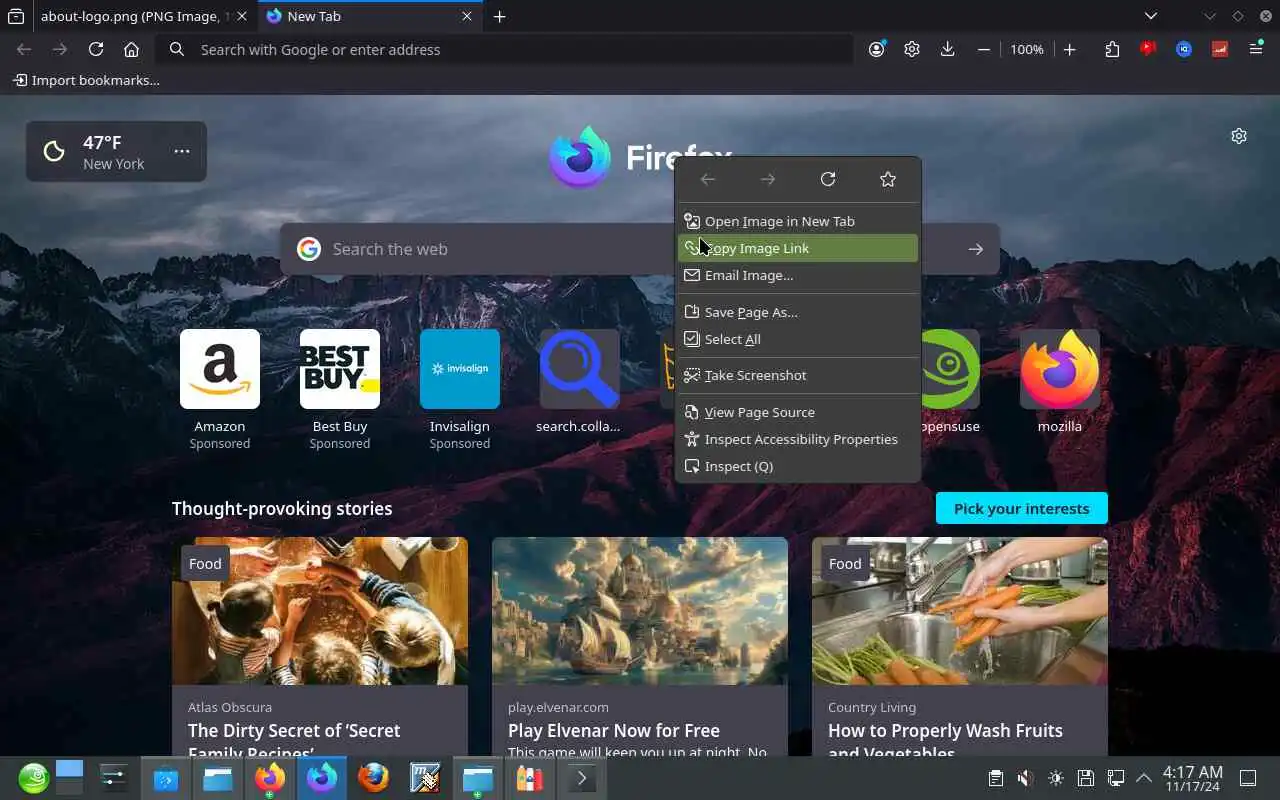Click Import bookmarks in bookmarks bar
The width and height of the screenshot is (1280, 800).
(86, 80)
